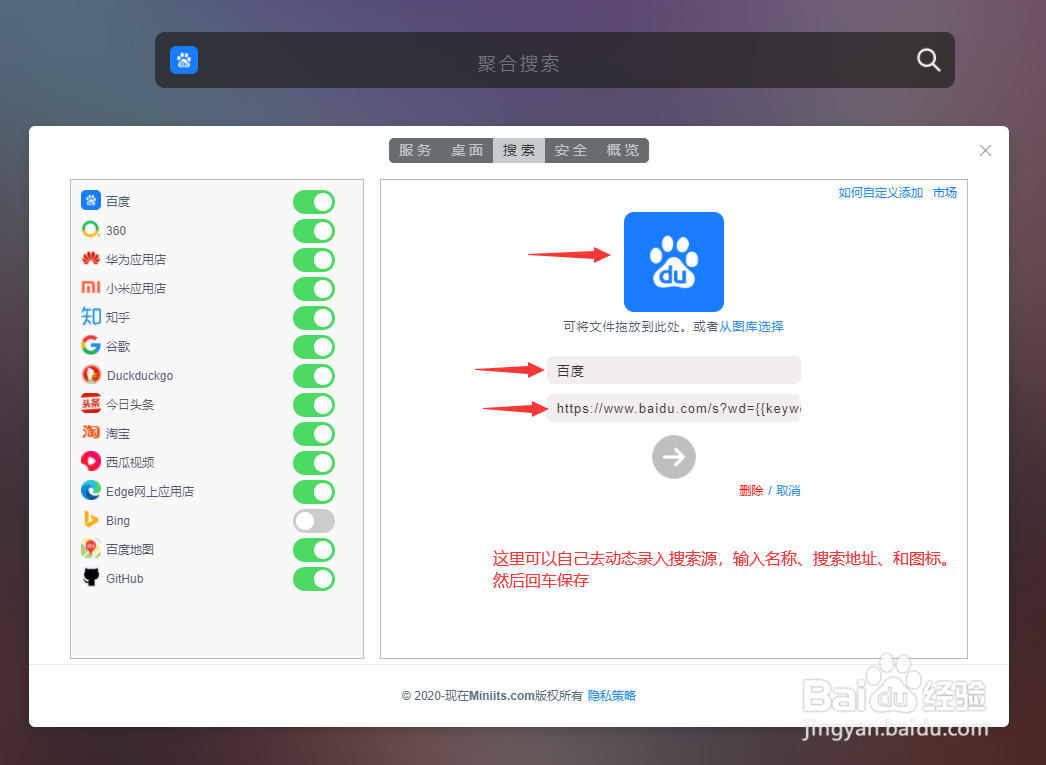The width and height of the screenshot is (1046, 765).
Task: Switch to the 服务 tab
Action: coord(416,151)
